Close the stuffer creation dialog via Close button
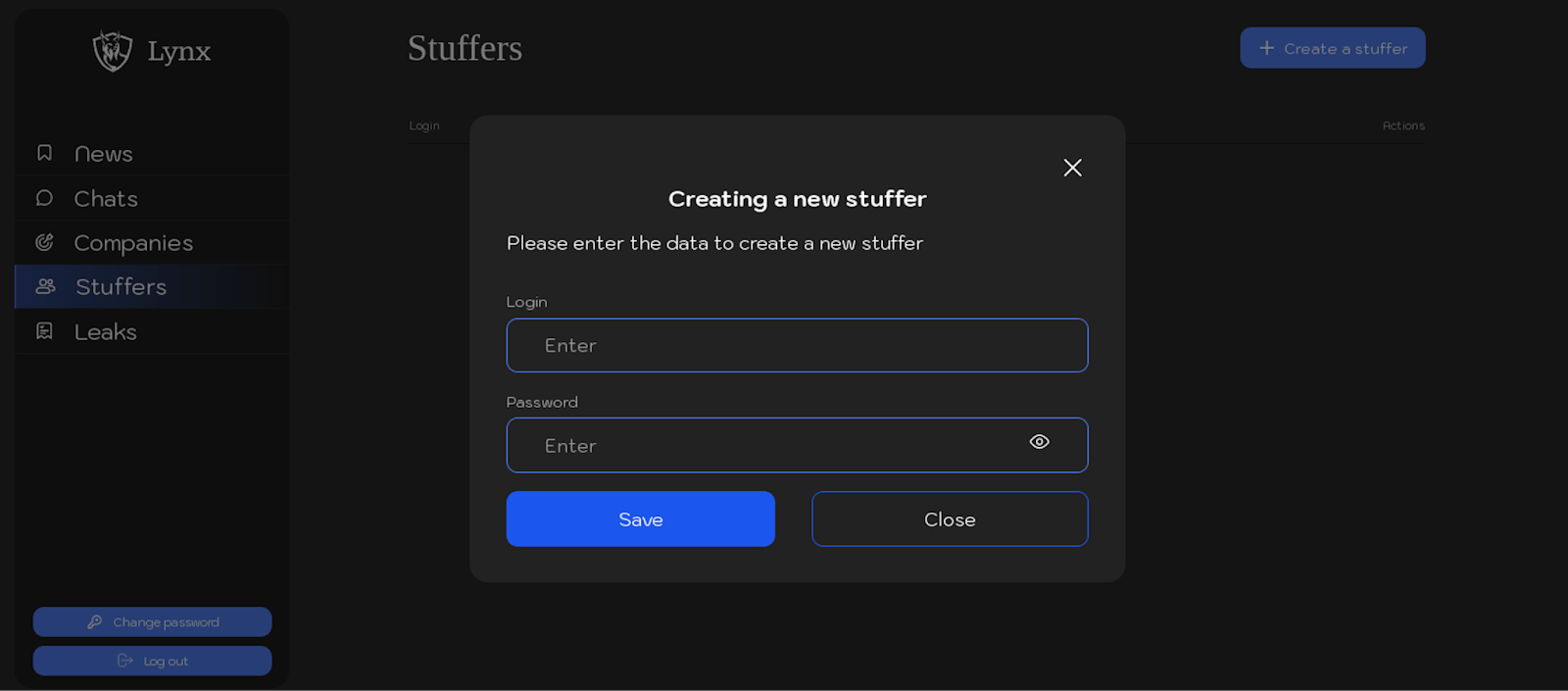 point(949,518)
